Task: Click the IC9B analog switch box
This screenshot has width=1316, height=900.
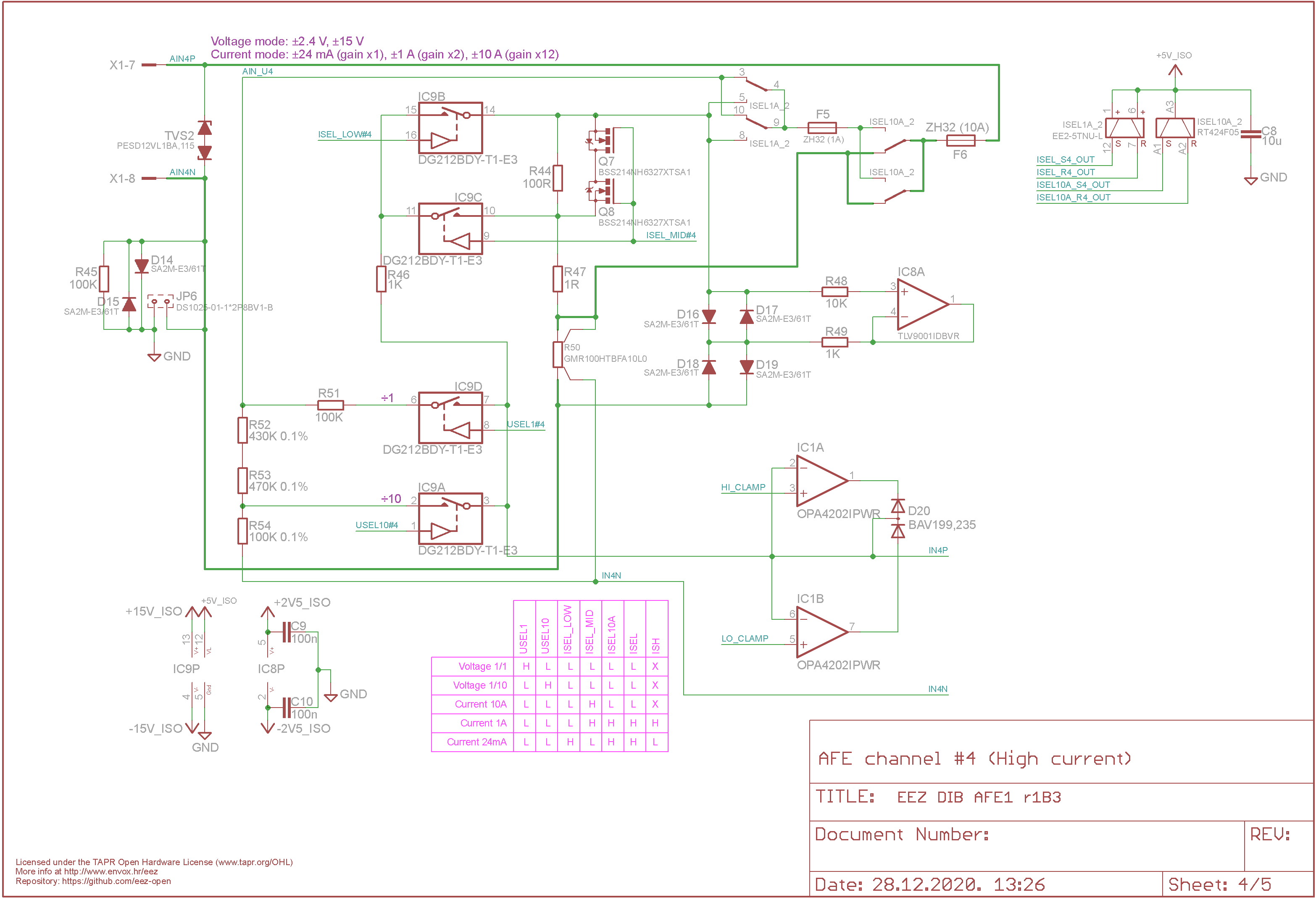Action: click(450, 128)
